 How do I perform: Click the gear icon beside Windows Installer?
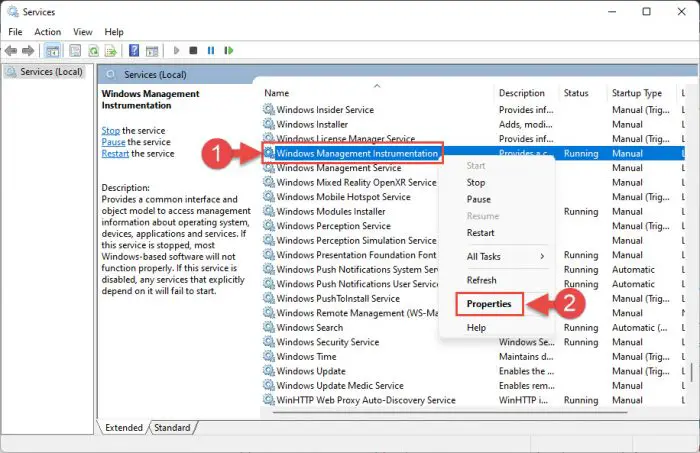(269, 124)
